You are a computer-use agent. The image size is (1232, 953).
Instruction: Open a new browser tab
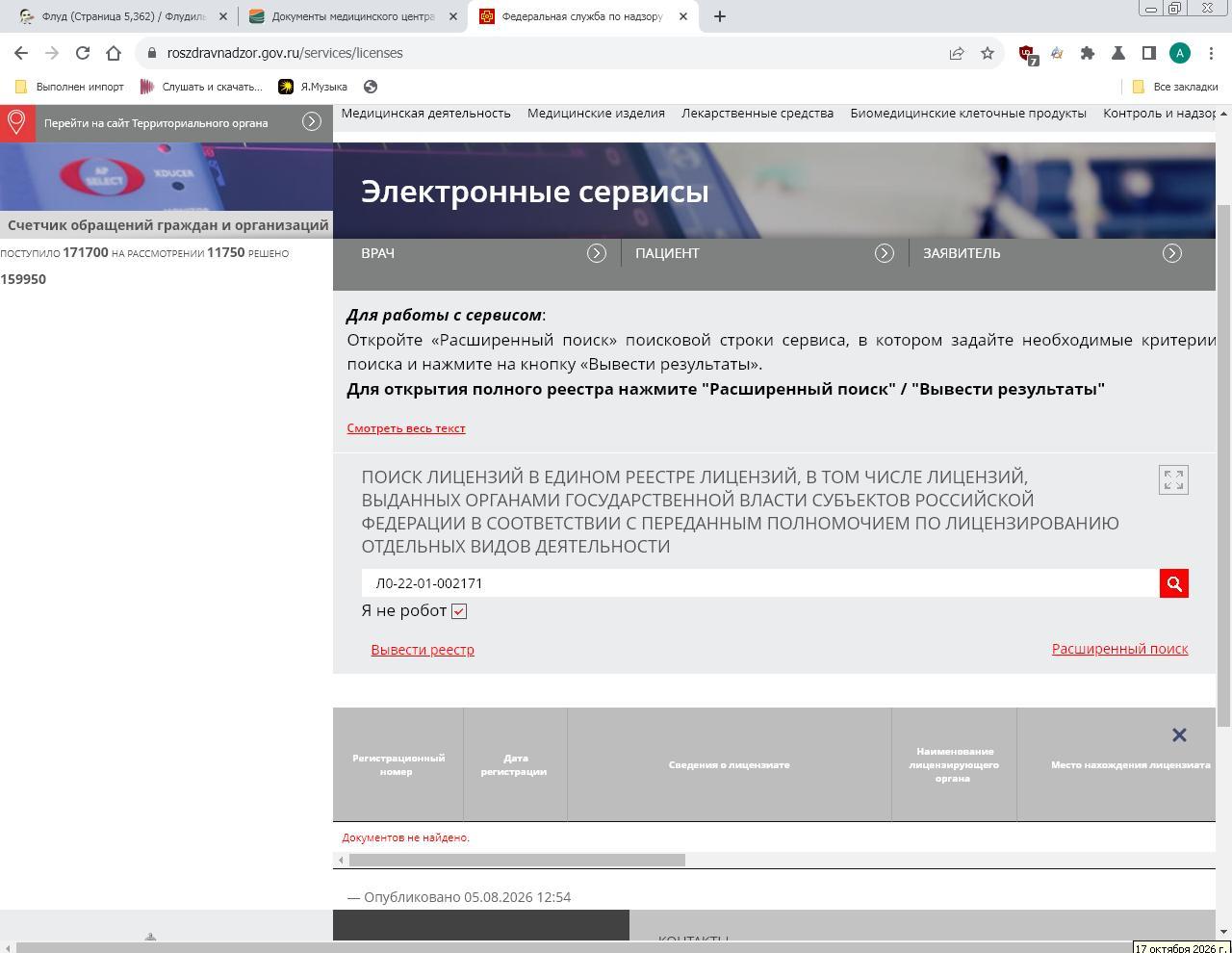[719, 16]
